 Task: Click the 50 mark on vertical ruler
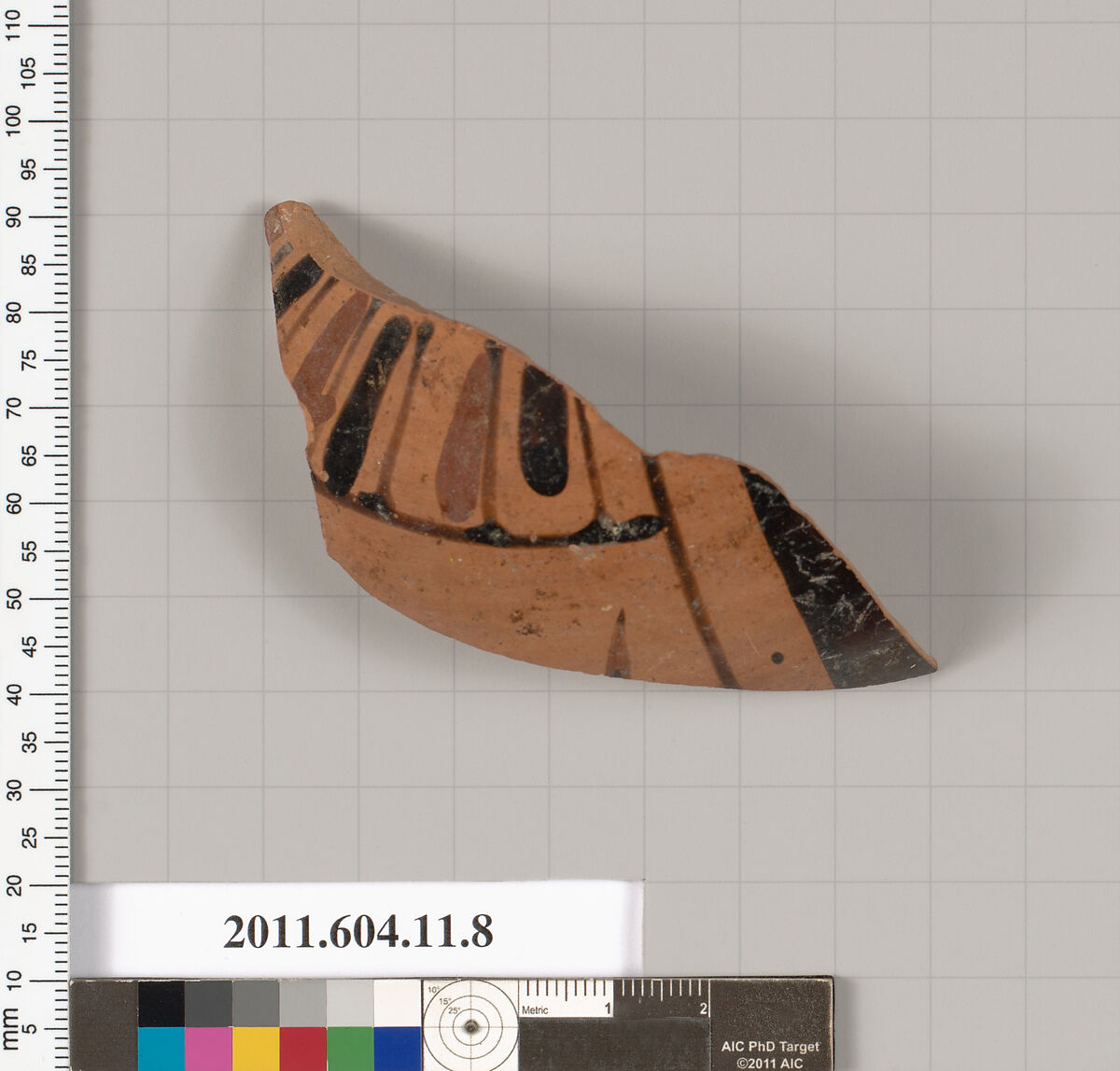(x=14, y=598)
